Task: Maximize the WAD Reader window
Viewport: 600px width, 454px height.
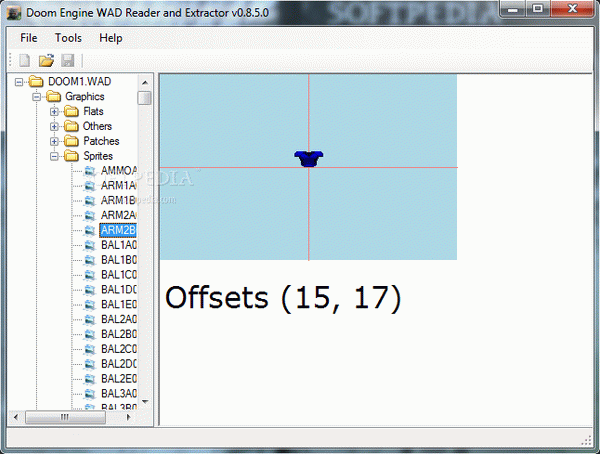Action: [538, 8]
